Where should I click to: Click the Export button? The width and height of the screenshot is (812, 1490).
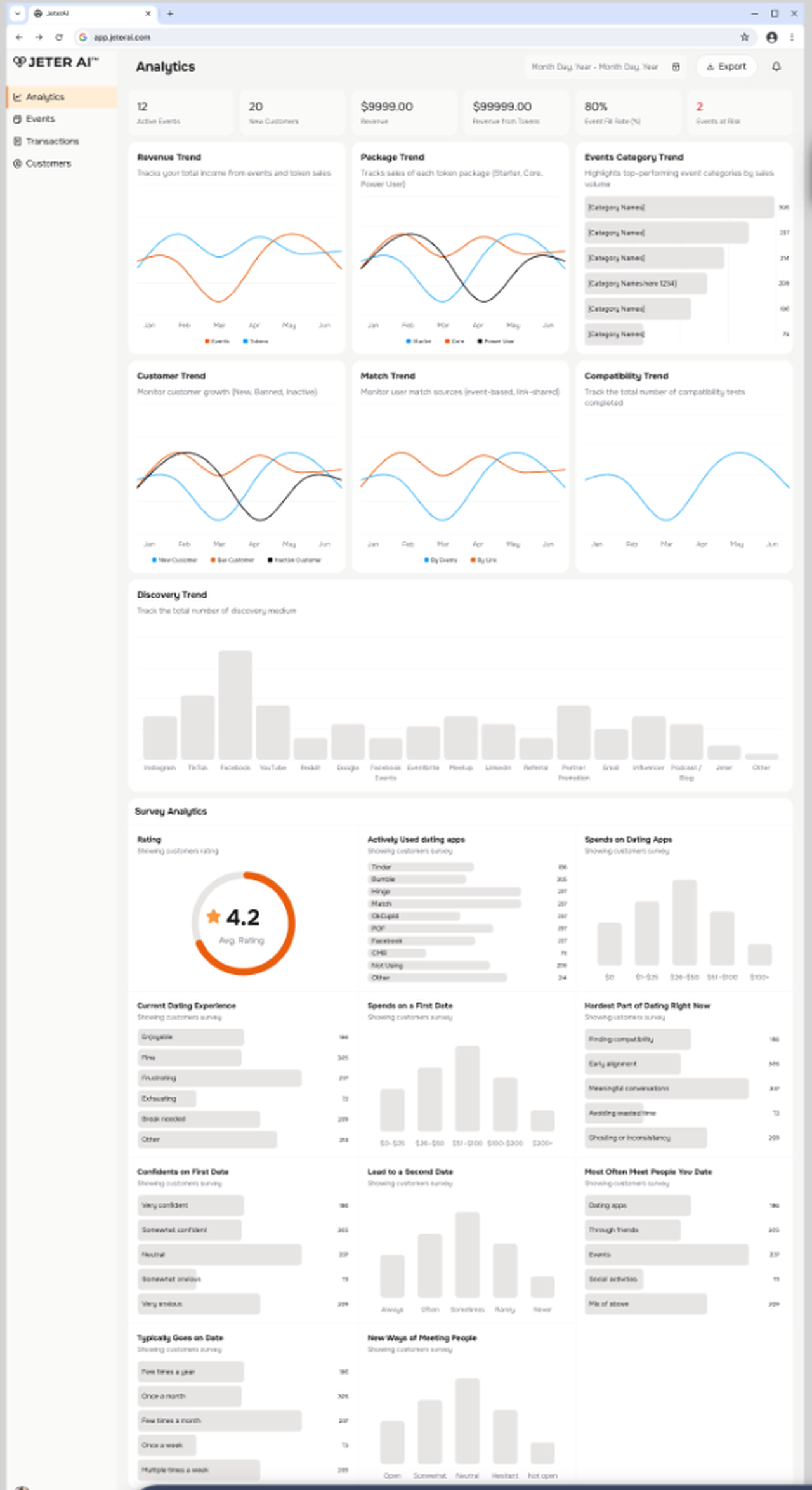pos(726,67)
